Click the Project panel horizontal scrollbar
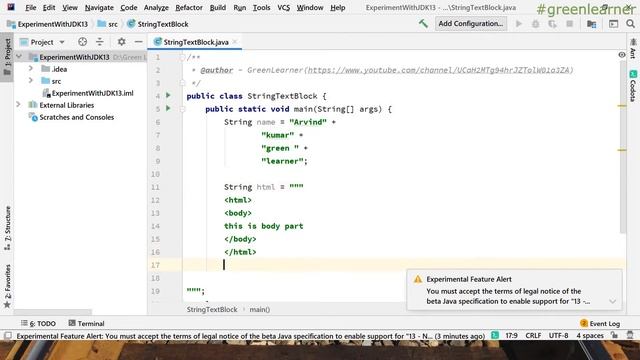Image resolution: width=640 pixels, height=360 pixels. (x=53, y=312)
